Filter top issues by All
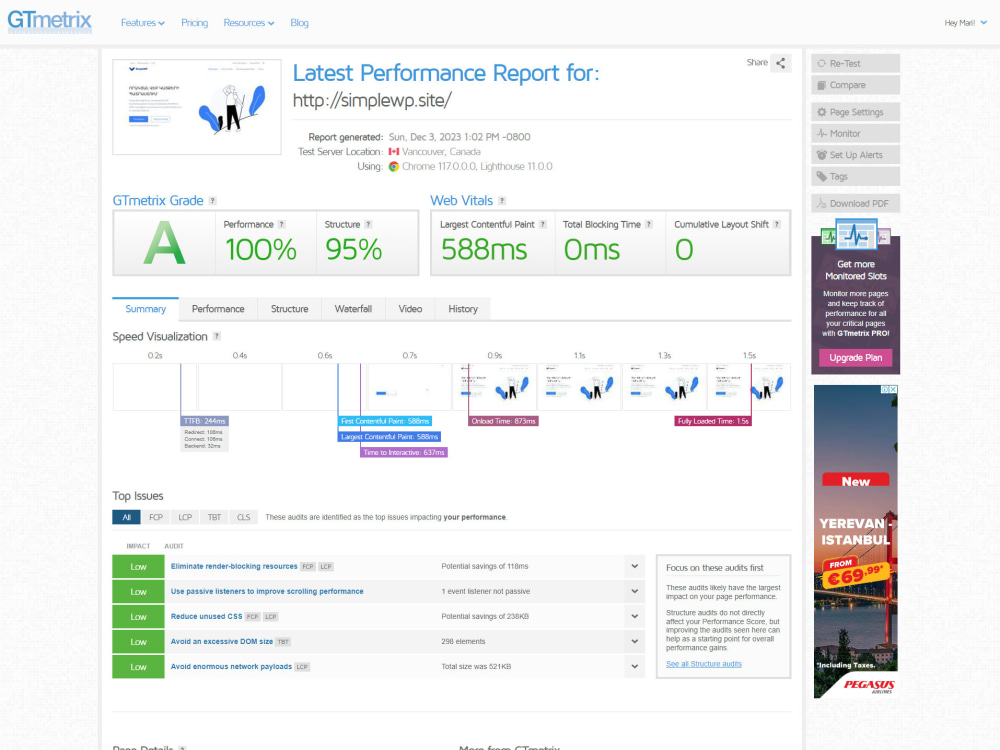The image size is (1000, 750). coord(126,517)
